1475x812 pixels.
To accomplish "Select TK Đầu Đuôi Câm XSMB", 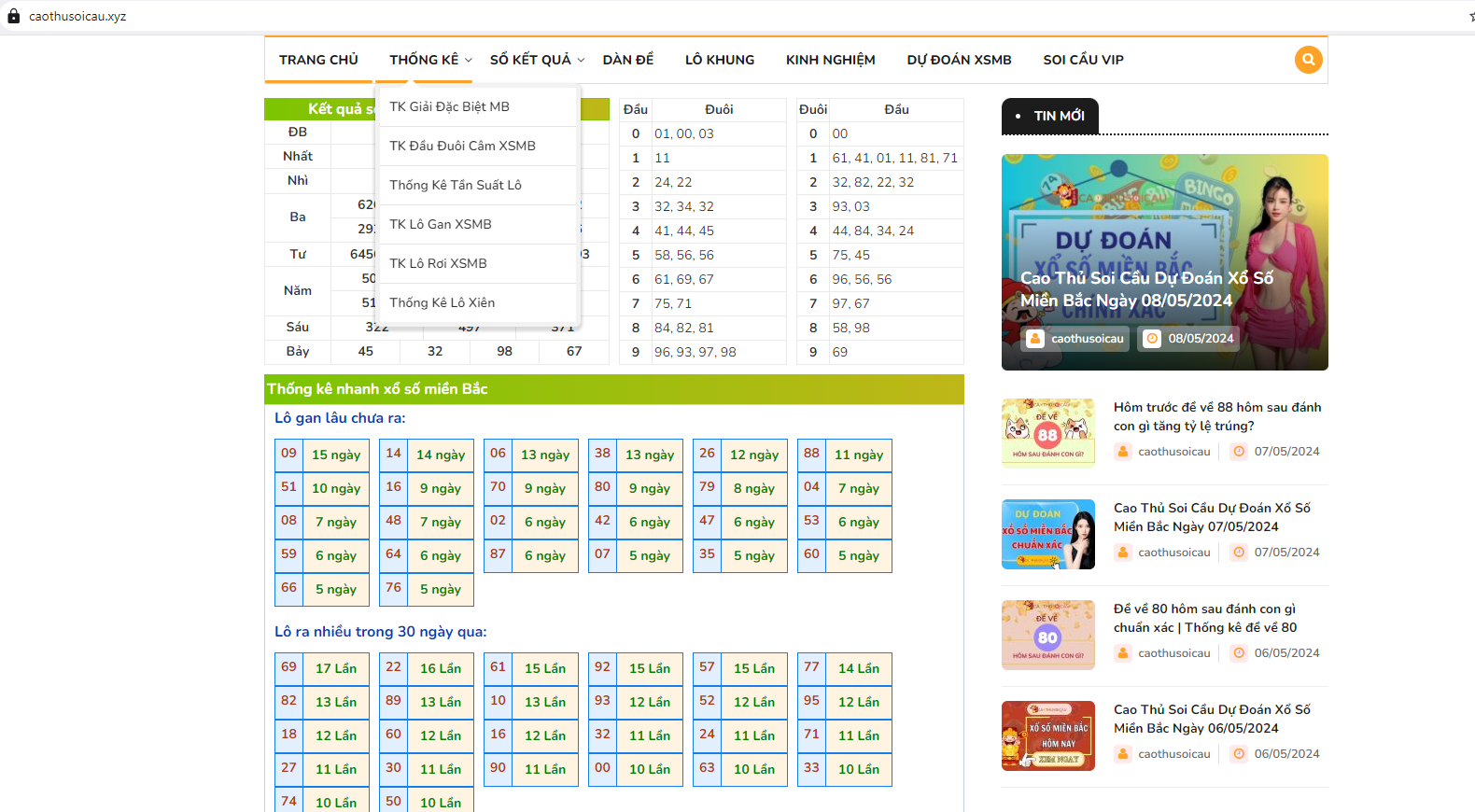I will coord(479,146).
